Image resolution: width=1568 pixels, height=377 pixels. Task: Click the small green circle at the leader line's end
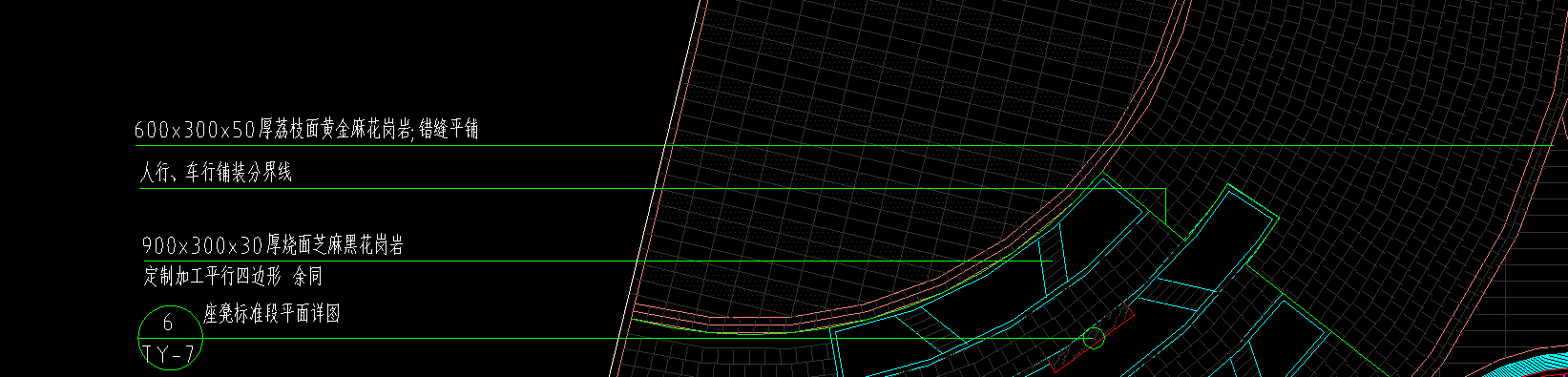point(1094,338)
